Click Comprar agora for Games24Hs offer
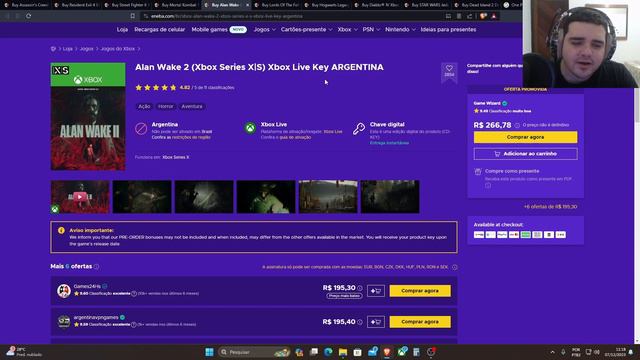Viewport: 640px width, 360px height. tap(420, 291)
